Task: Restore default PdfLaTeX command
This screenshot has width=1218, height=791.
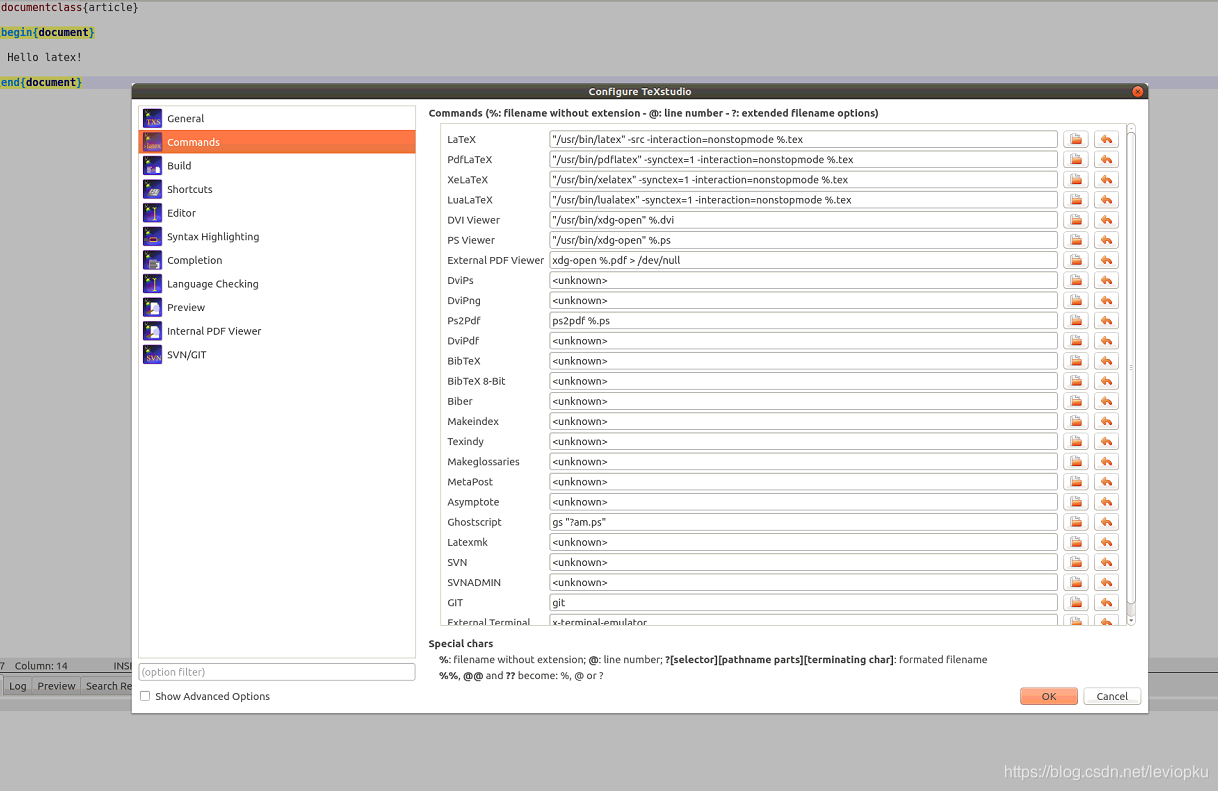Action: pyautogui.click(x=1106, y=159)
